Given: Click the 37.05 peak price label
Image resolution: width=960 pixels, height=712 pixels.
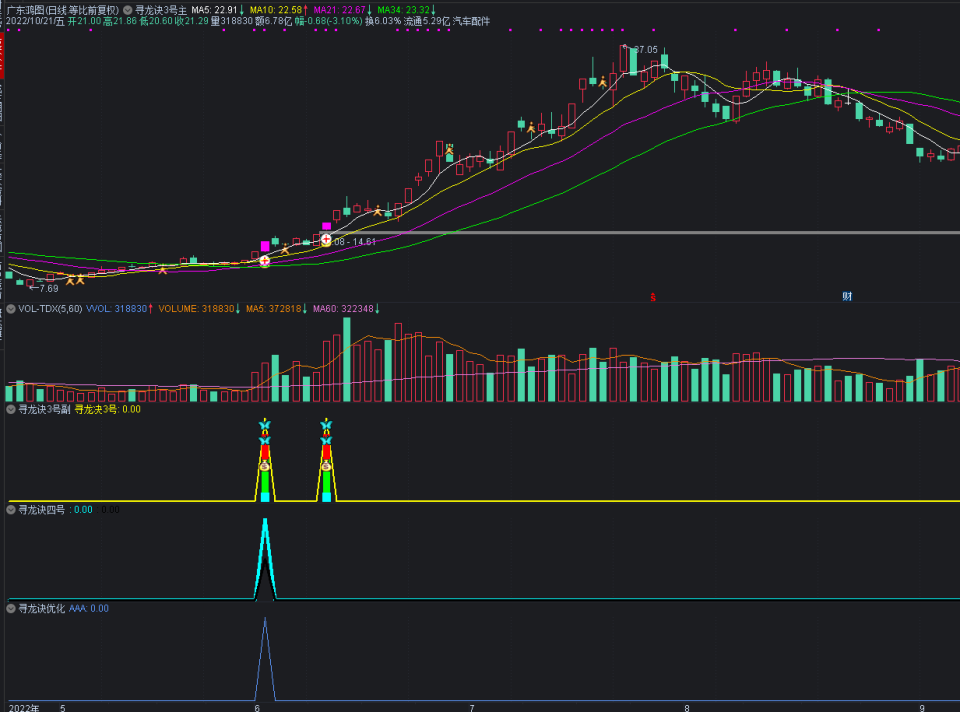Looking at the screenshot, I should 645,50.
